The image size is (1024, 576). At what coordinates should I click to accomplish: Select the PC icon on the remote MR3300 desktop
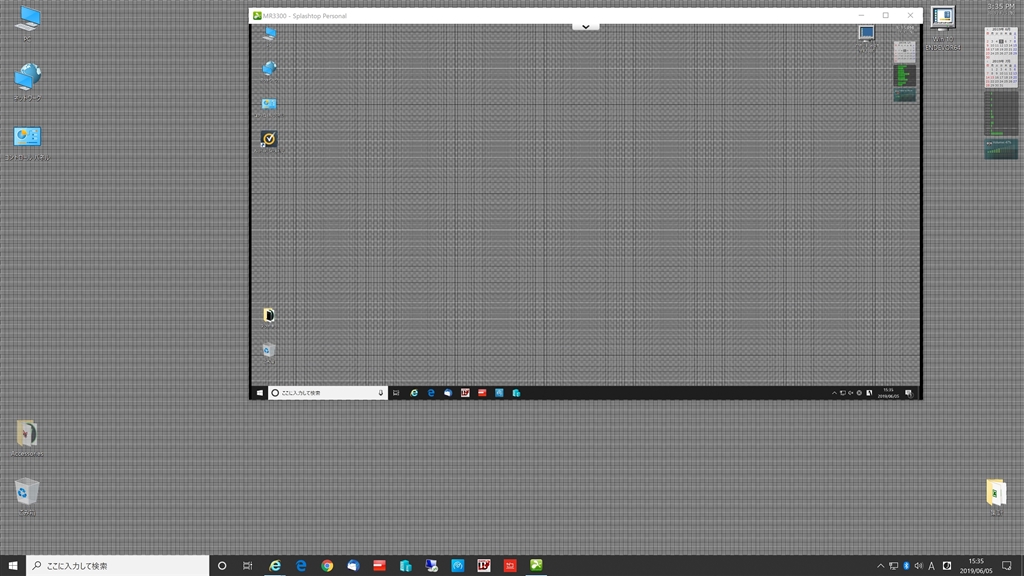[269, 35]
